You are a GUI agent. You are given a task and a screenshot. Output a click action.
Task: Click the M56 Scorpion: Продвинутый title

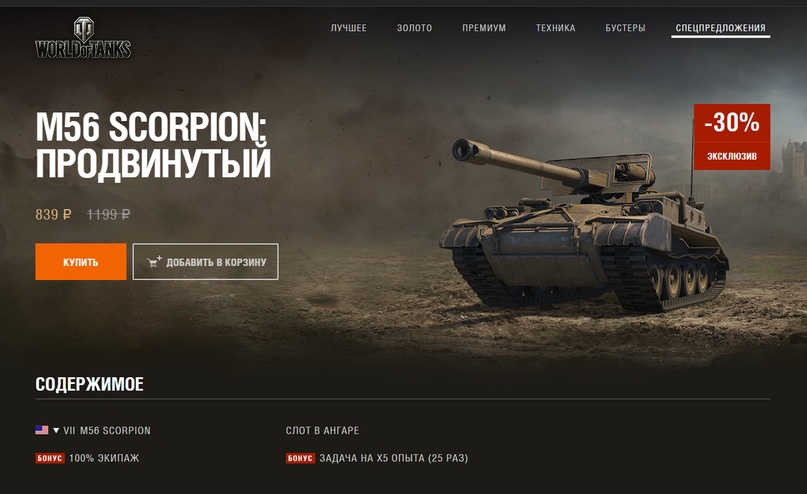(153, 146)
